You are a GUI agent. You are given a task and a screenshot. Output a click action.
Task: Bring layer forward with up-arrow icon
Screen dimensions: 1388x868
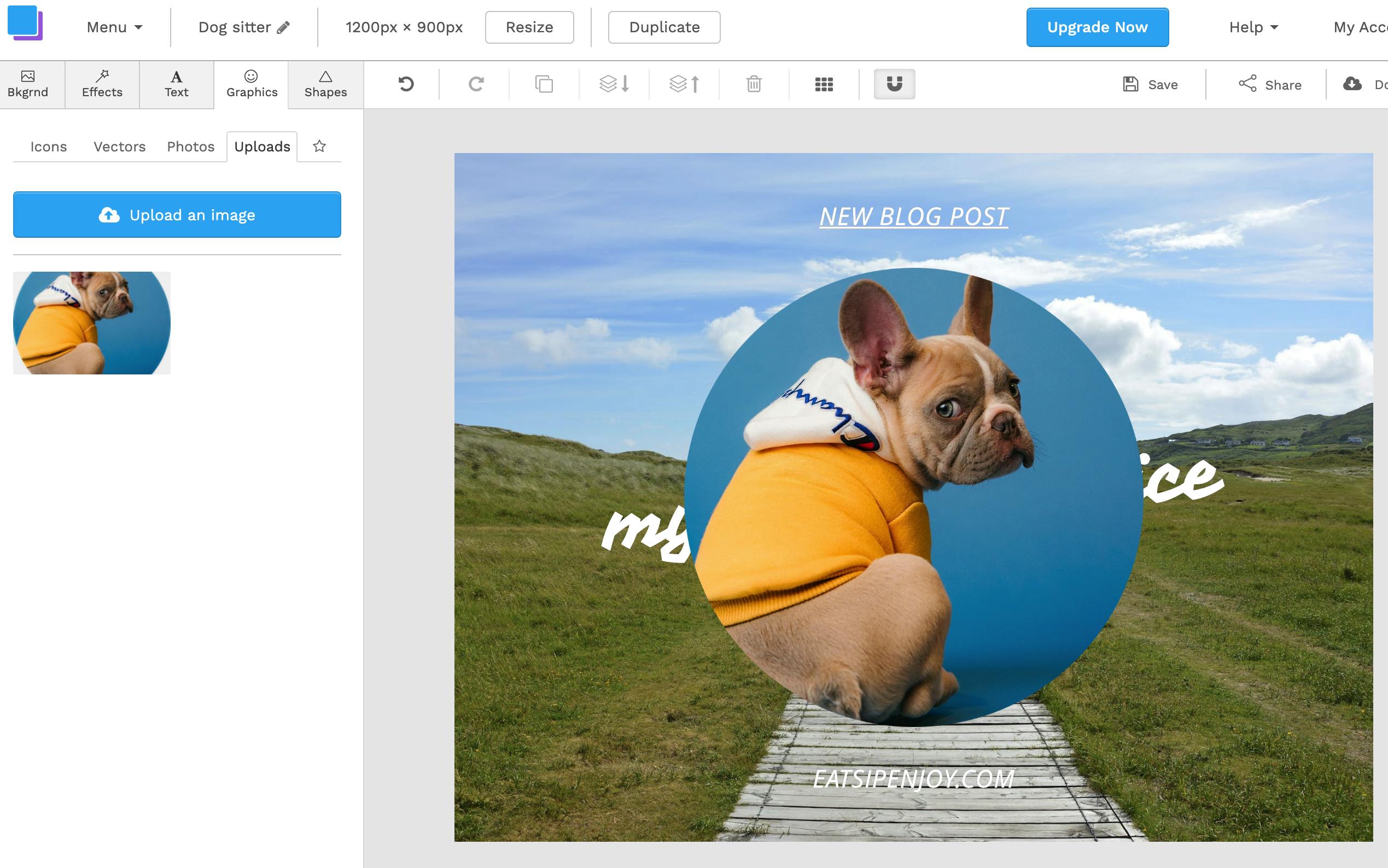click(x=684, y=84)
